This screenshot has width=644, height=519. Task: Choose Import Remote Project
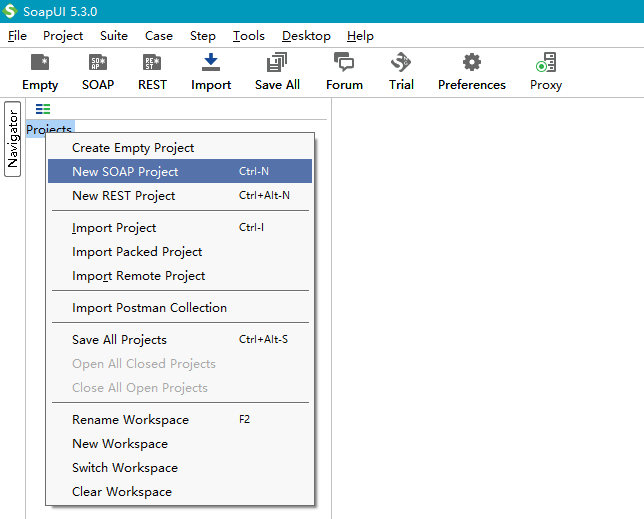(180, 276)
